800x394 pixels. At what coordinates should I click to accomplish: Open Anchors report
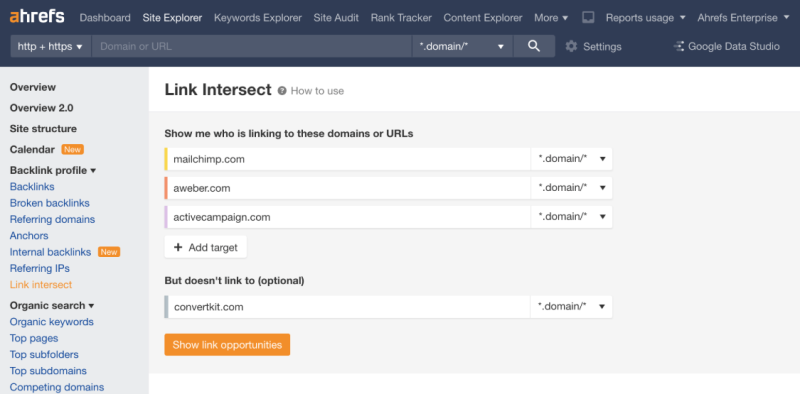pos(29,236)
